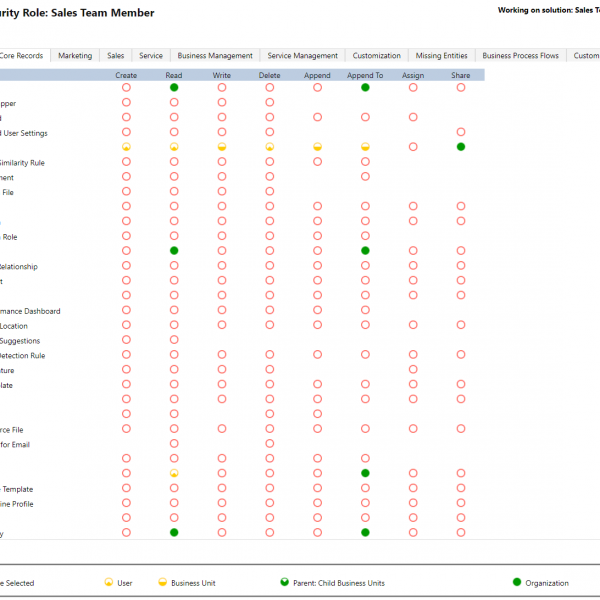Click the Delete column header
This screenshot has height=600, width=600.
coord(270,75)
